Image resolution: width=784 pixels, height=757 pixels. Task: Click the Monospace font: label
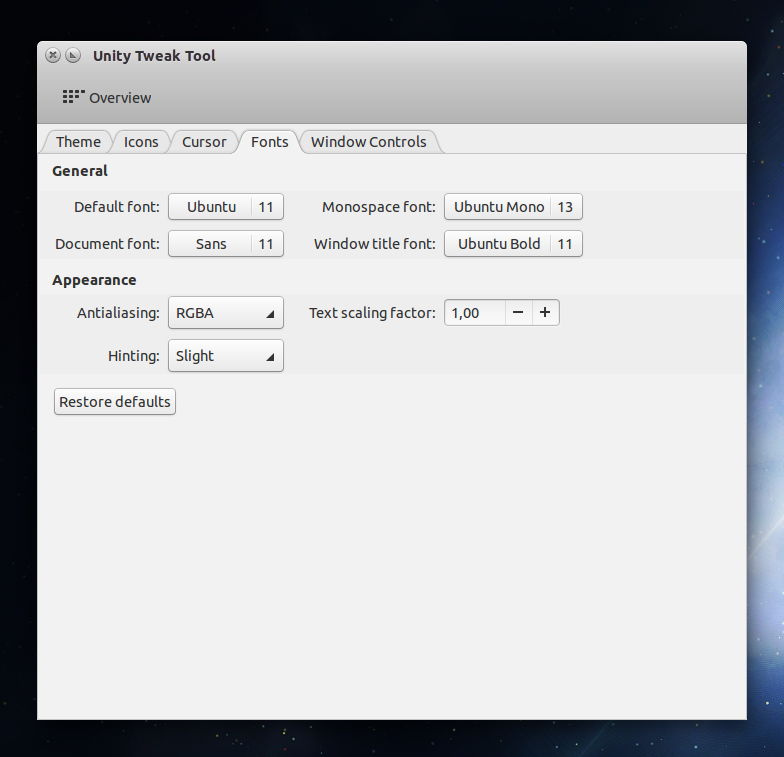tap(378, 207)
